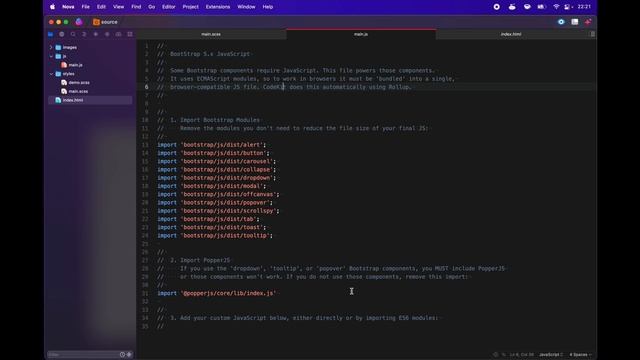
Task: Click the import 'bootstrap/js/dist/toast' line
Action: [212, 228]
